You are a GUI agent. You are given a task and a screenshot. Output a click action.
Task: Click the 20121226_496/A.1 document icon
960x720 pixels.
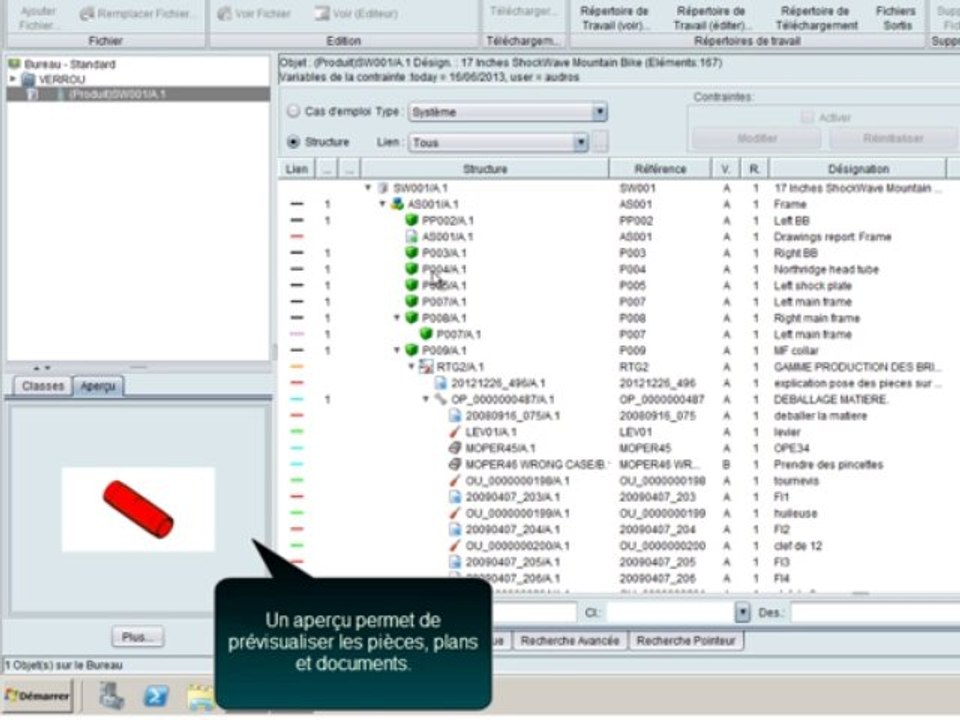[441, 383]
